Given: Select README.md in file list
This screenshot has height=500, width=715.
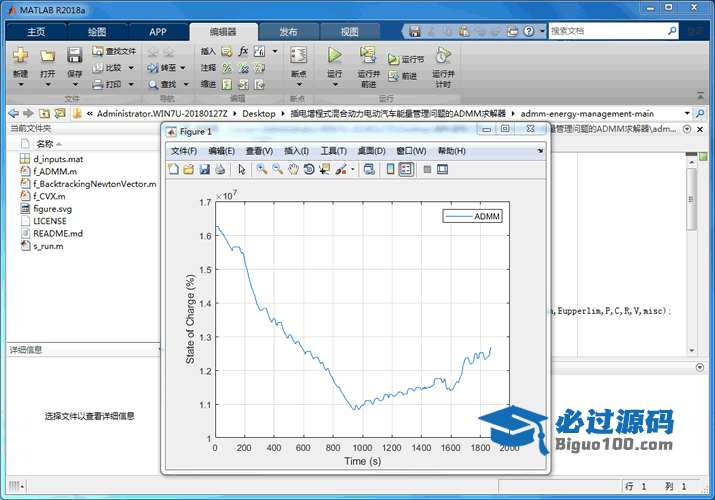Looking at the screenshot, I should pyautogui.click(x=57, y=233).
